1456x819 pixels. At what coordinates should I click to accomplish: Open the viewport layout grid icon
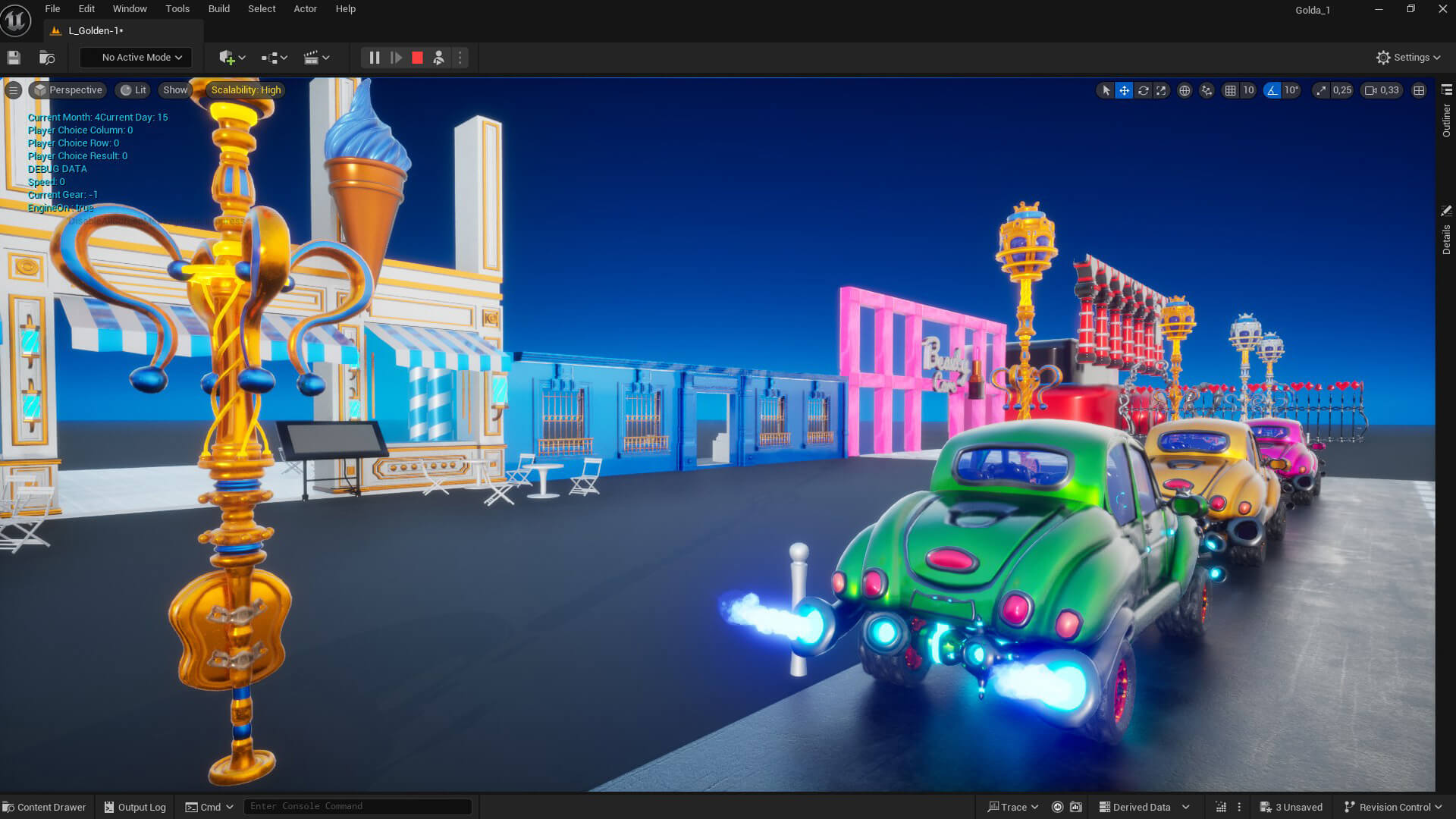coord(1419,90)
